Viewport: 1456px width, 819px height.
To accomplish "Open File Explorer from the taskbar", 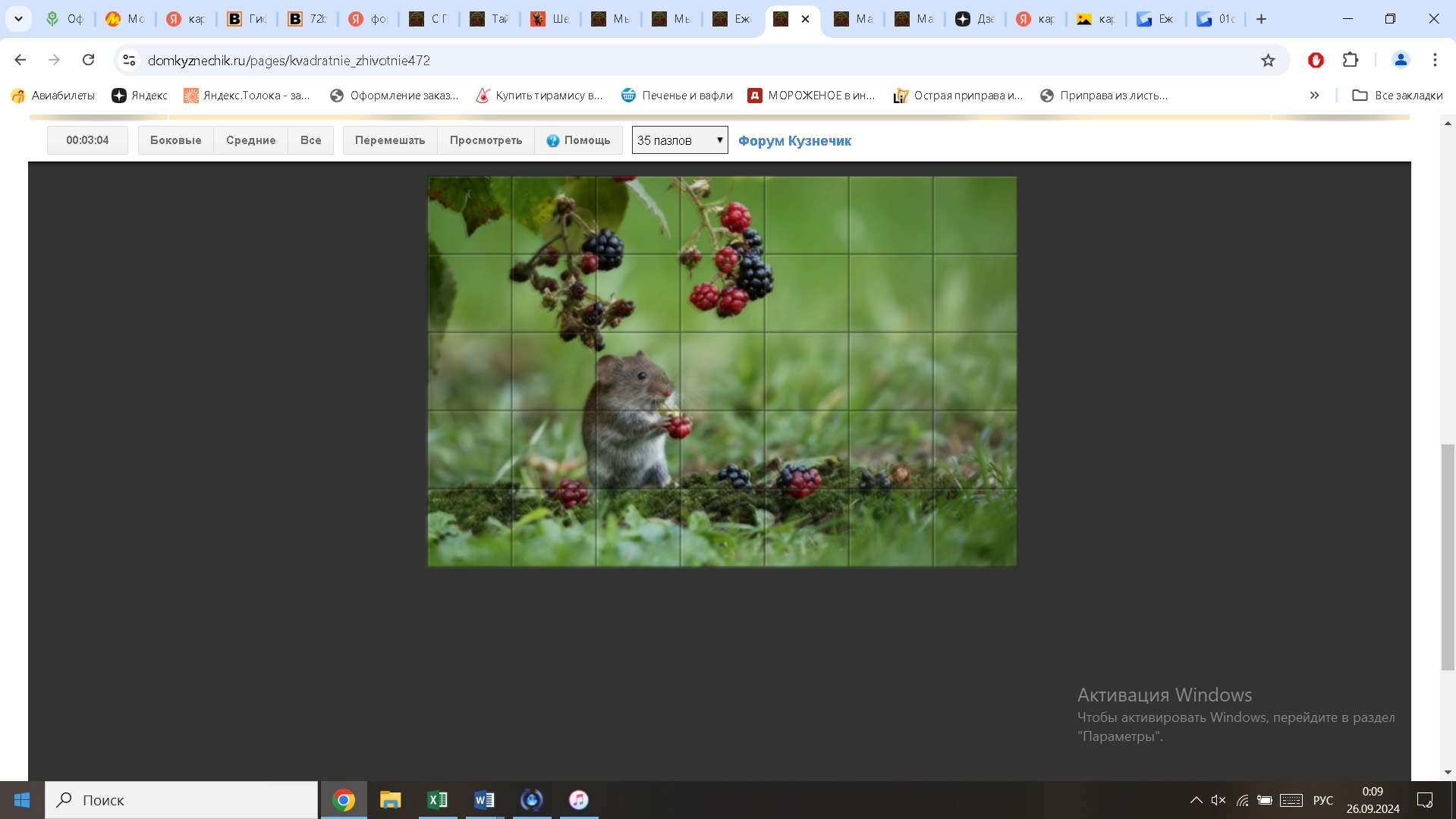I will tap(391, 800).
